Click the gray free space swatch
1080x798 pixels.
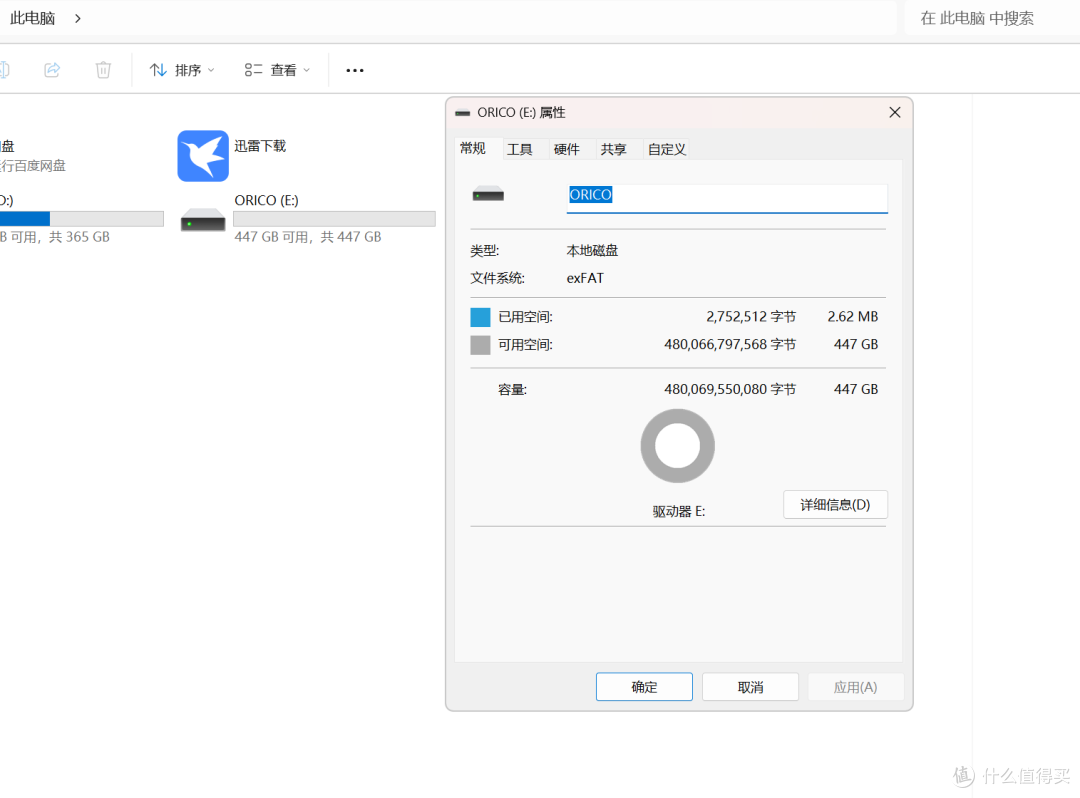[x=480, y=345]
